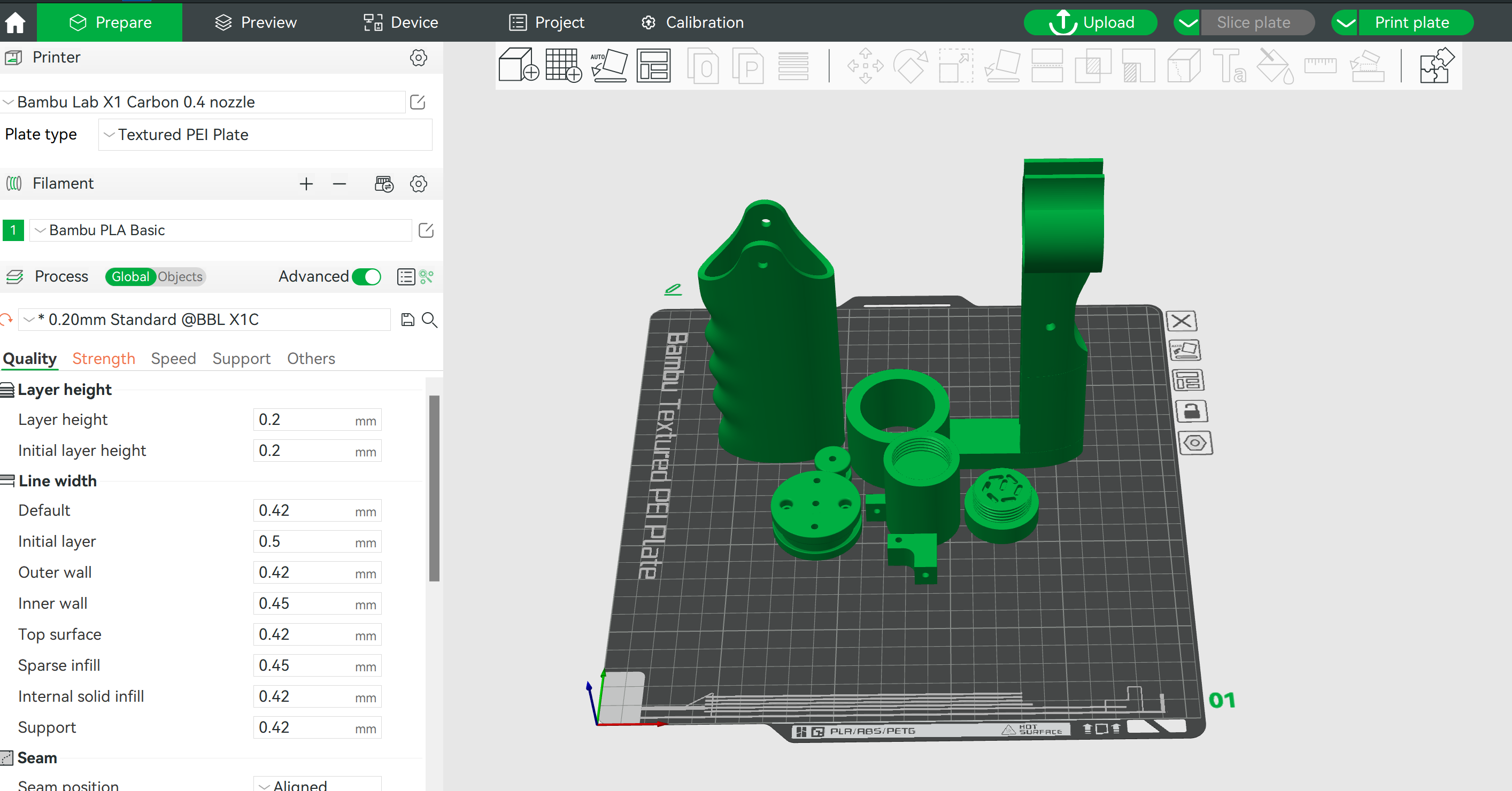Screen dimensions: 1512x791
Task: Select filament 1 green color swatch
Action: click(x=13, y=230)
